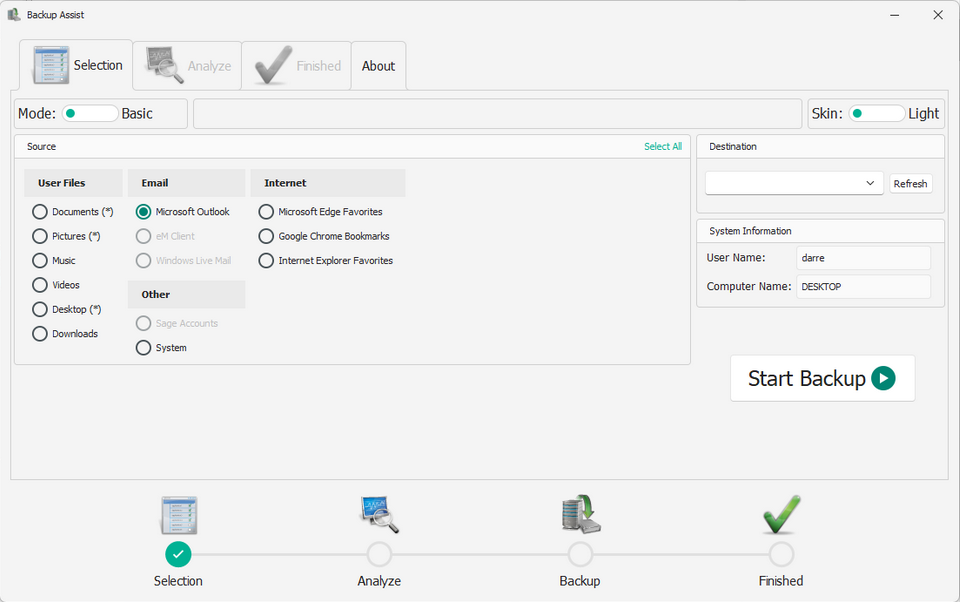Close the Backup Assist window
Screen dimensions: 960x602
tap(938, 15)
